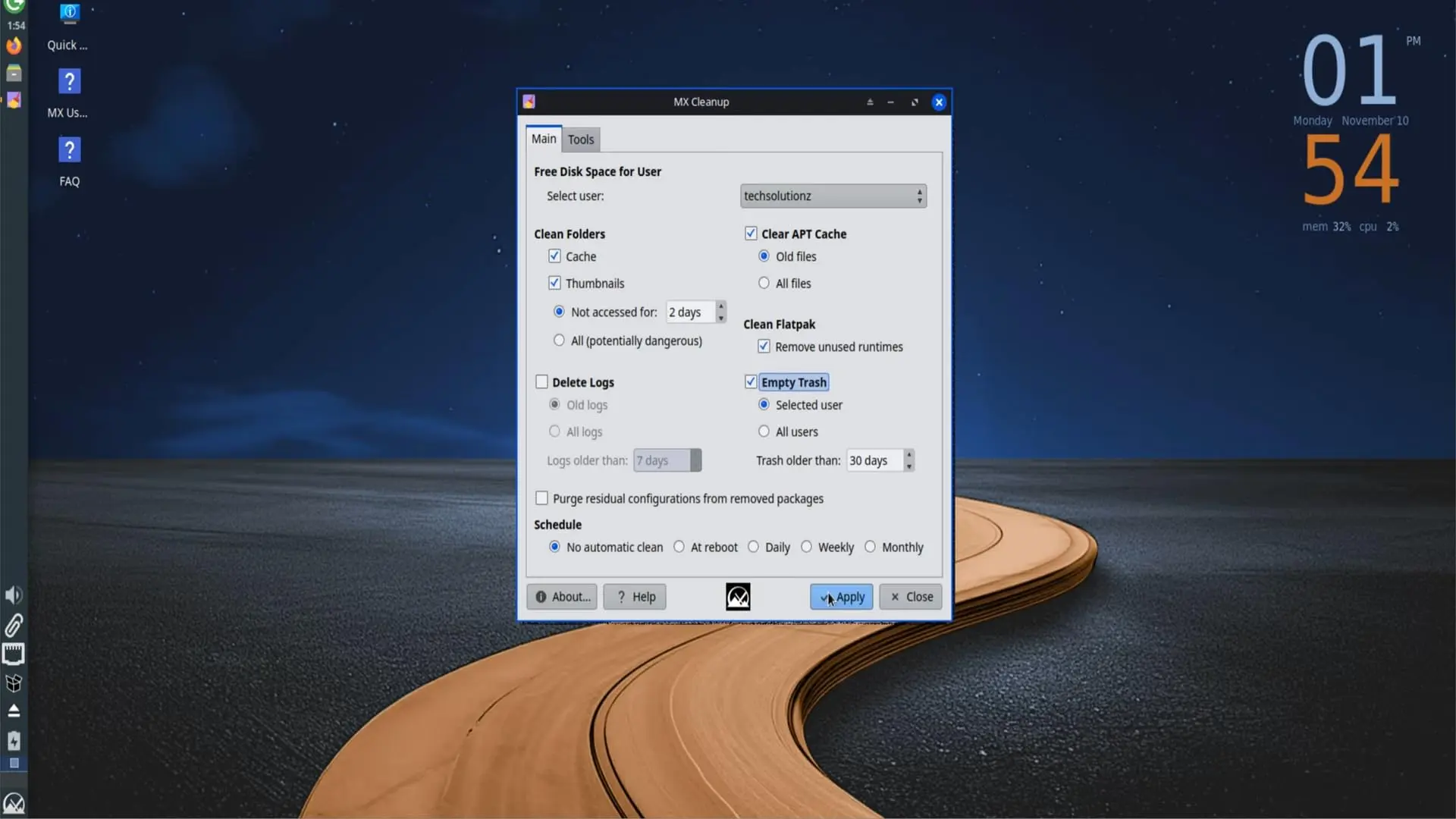Click the workspace switcher square in the panel
Viewport: 1456px width, 819px height.
tap(14, 764)
